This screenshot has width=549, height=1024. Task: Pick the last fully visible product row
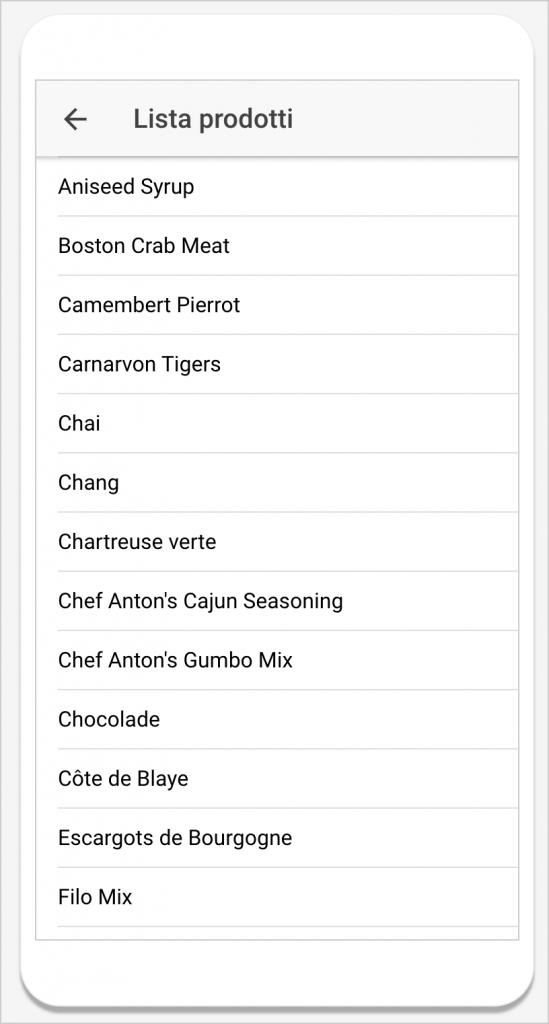[277, 897]
